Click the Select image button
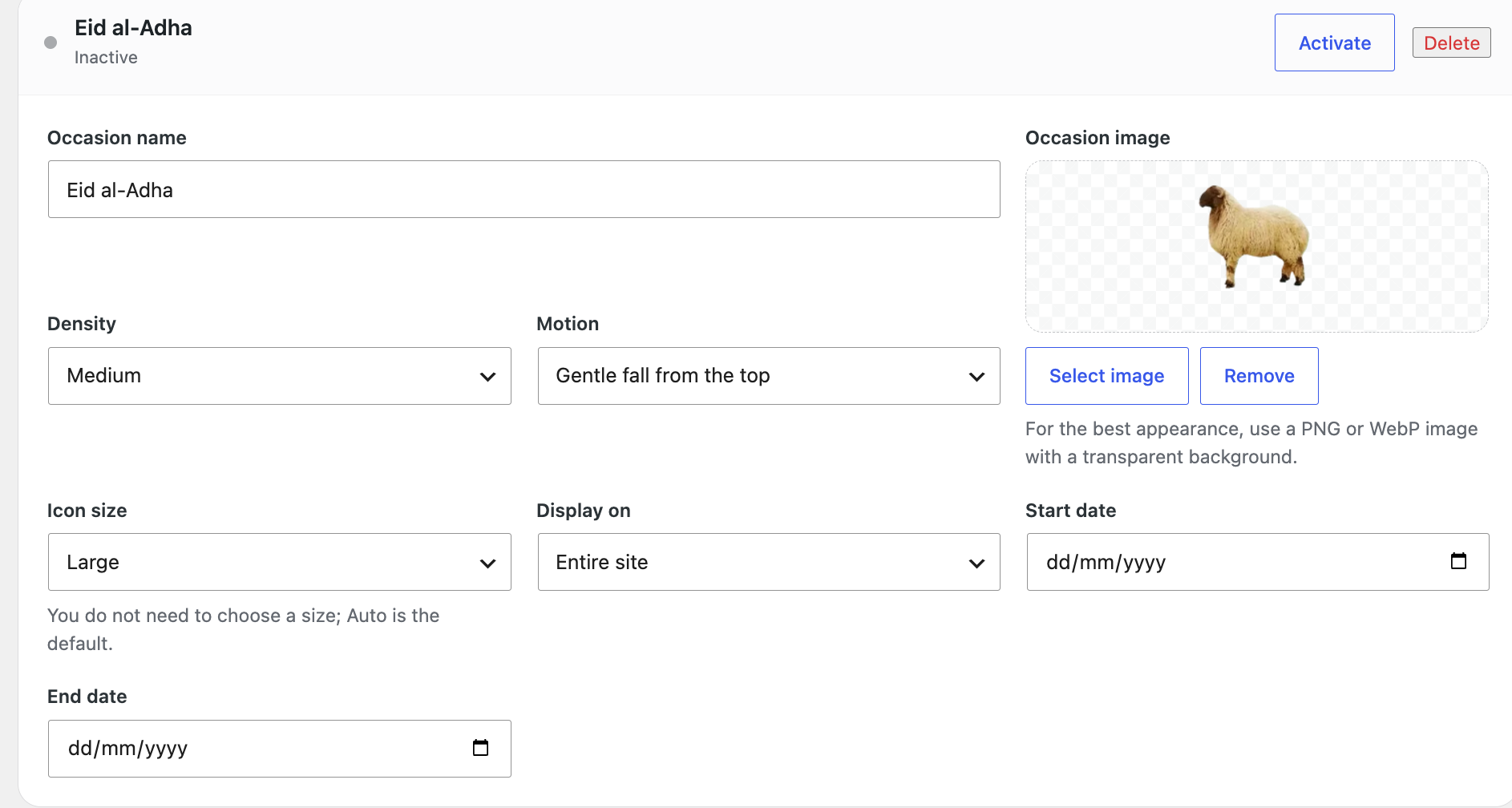1512x808 pixels. (x=1107, y=376)
